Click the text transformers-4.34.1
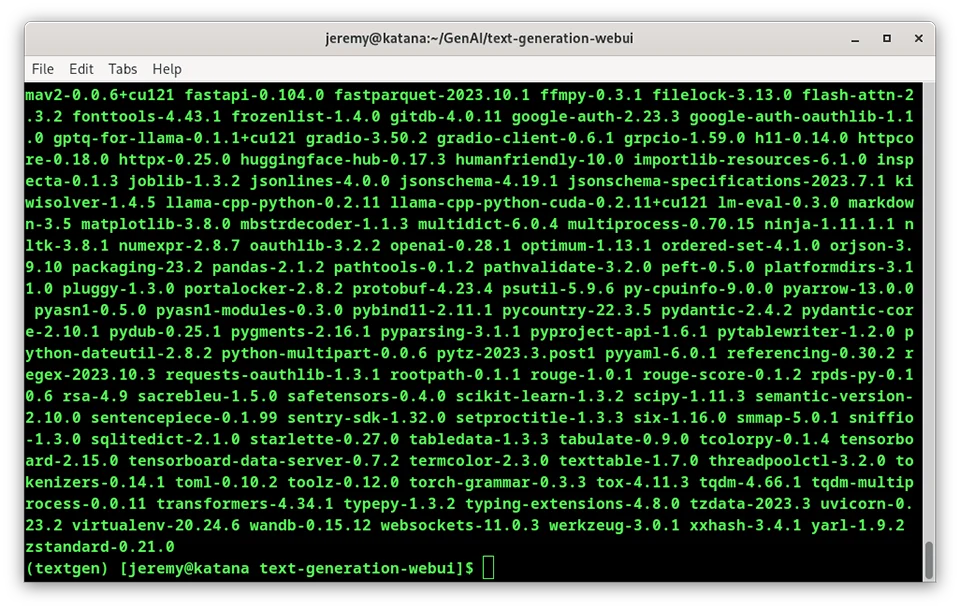This screenshot has width=960, height=609. 245,504
